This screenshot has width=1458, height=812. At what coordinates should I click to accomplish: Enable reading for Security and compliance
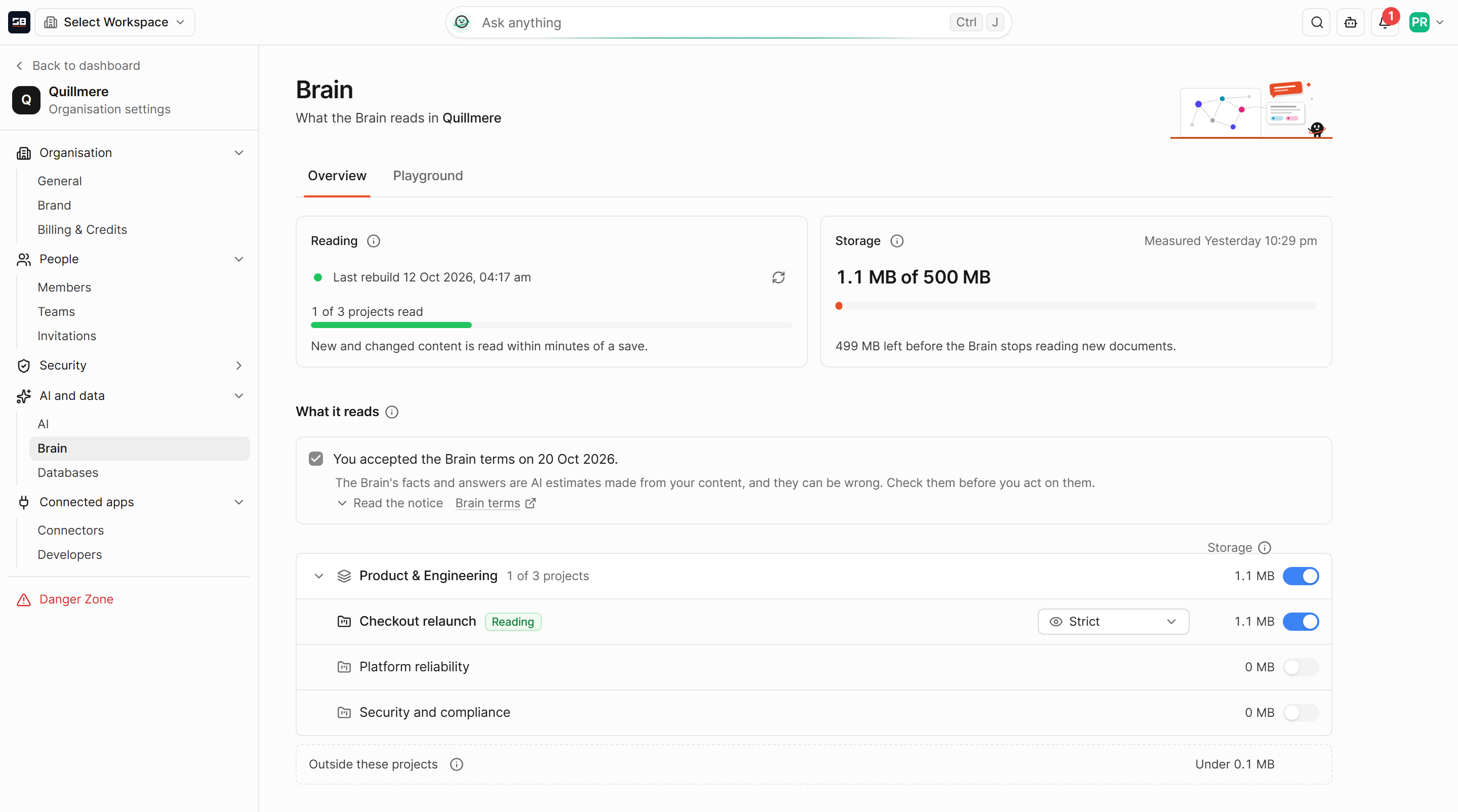pyautogui.click(x=1301, y=712)
